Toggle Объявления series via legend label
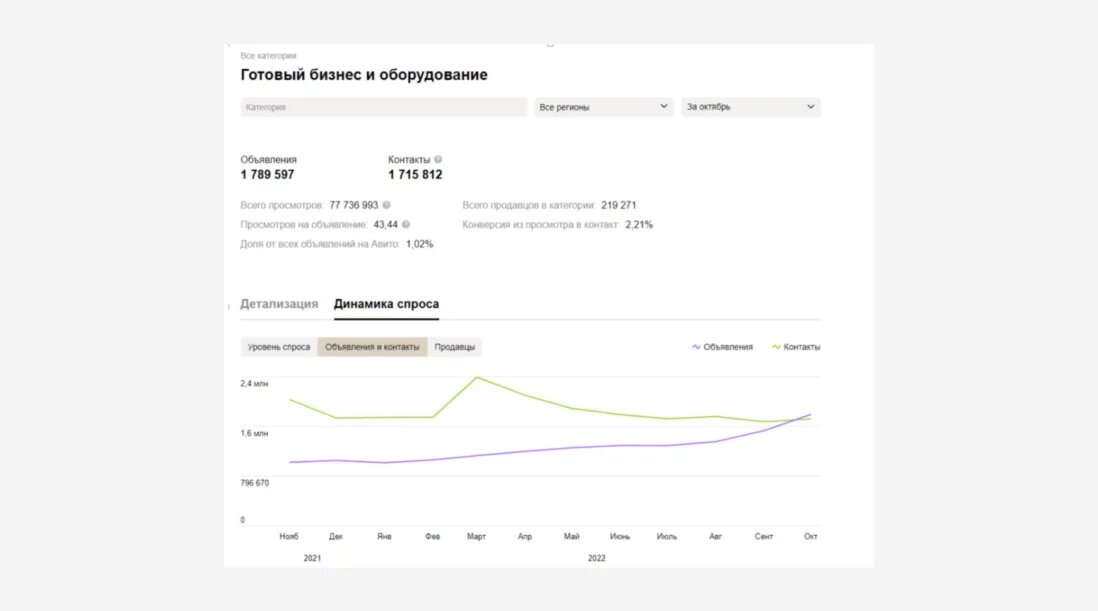This screenshot has height=611, width=1098. point(728,347)
